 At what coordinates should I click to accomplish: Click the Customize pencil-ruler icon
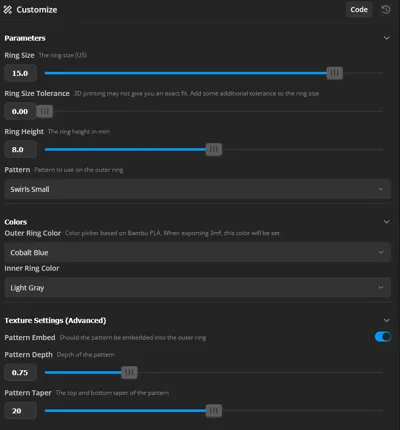click(7, 10)
